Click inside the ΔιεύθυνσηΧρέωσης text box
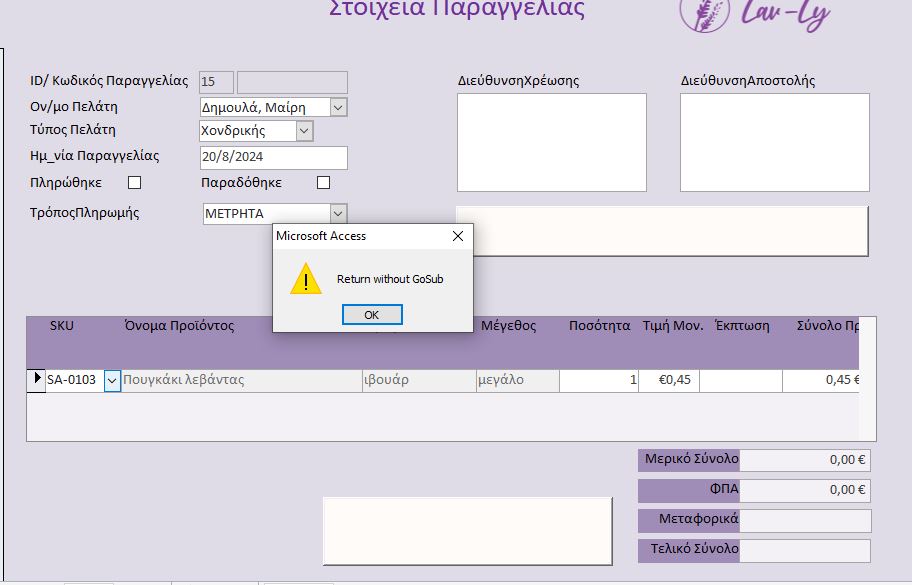Image resolution: width=912 pixels, height=585 pixels. click(550, 140)
